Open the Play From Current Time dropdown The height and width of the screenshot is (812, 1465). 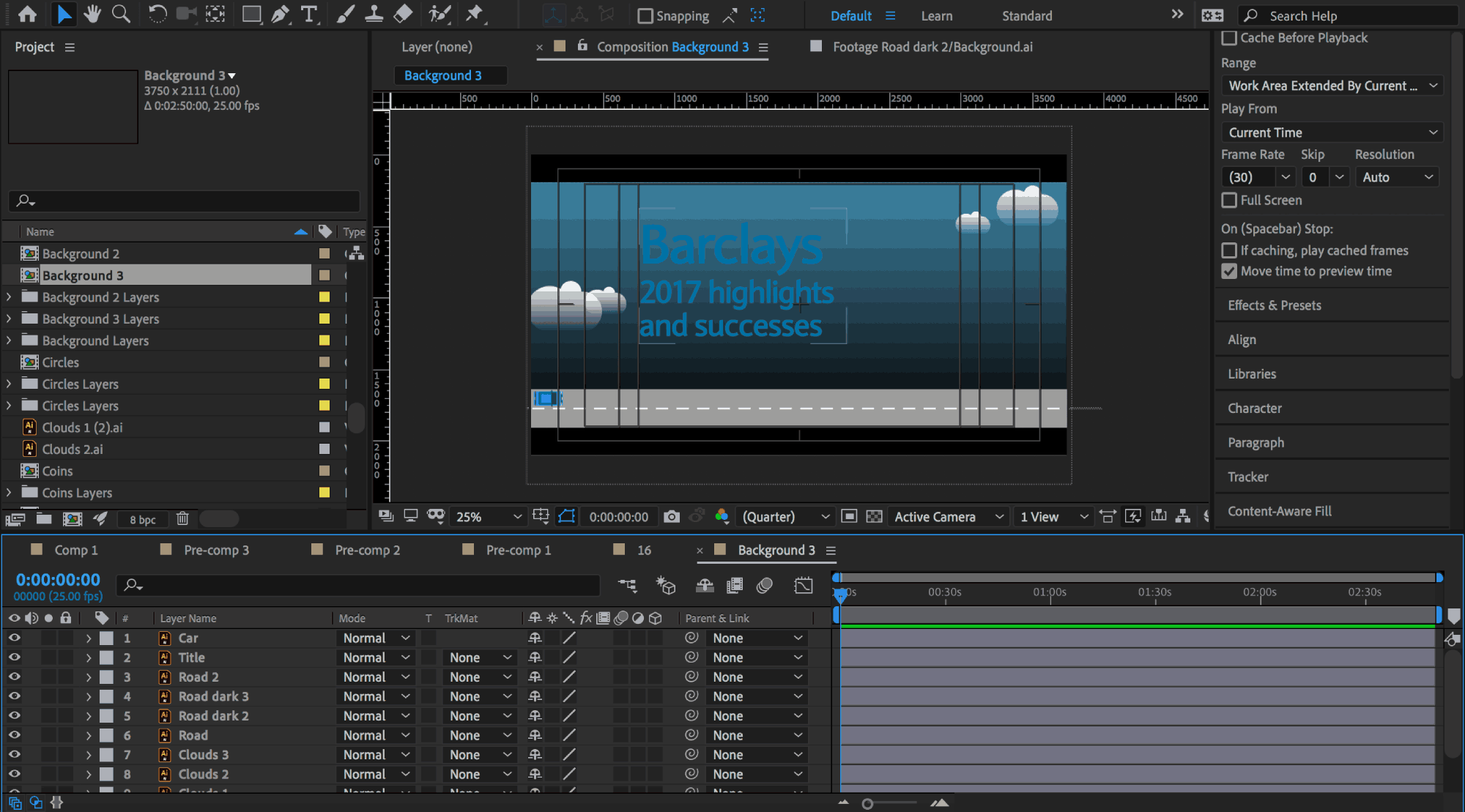(x=1332, y=133)
